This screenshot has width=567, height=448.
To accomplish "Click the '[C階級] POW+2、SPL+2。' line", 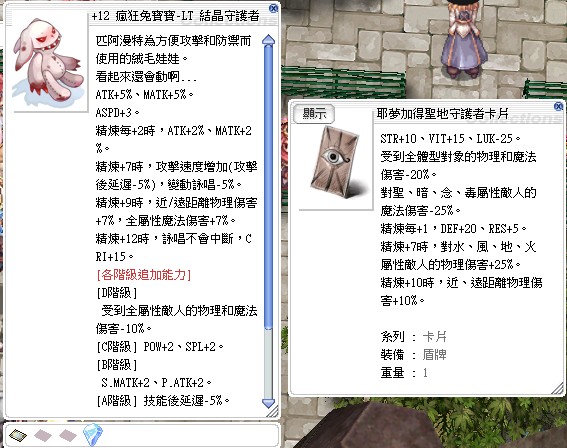I will tap(160, 347).
